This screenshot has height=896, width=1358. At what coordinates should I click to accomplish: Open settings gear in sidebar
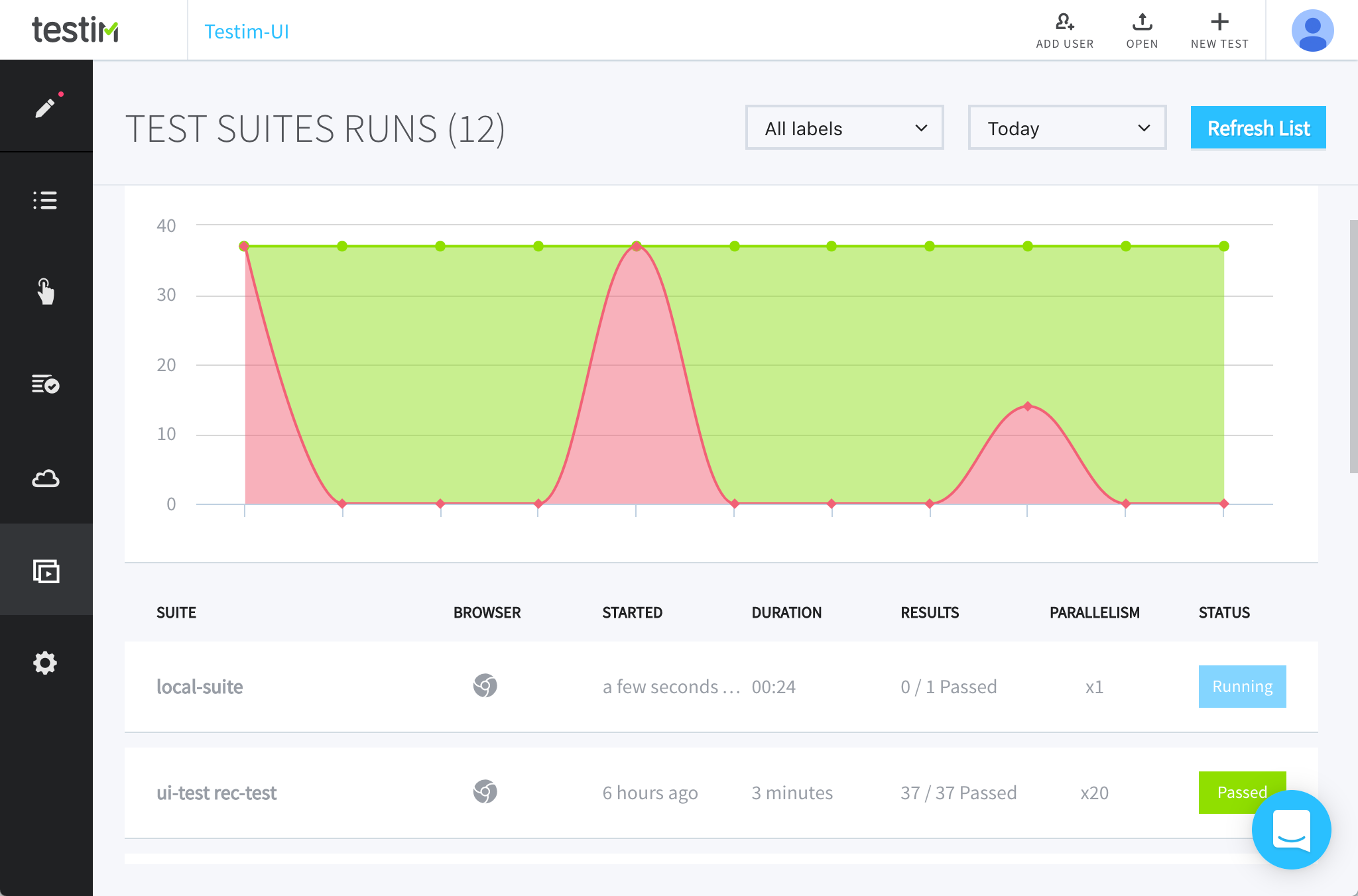pyautogui.click(x=45, y=663)
